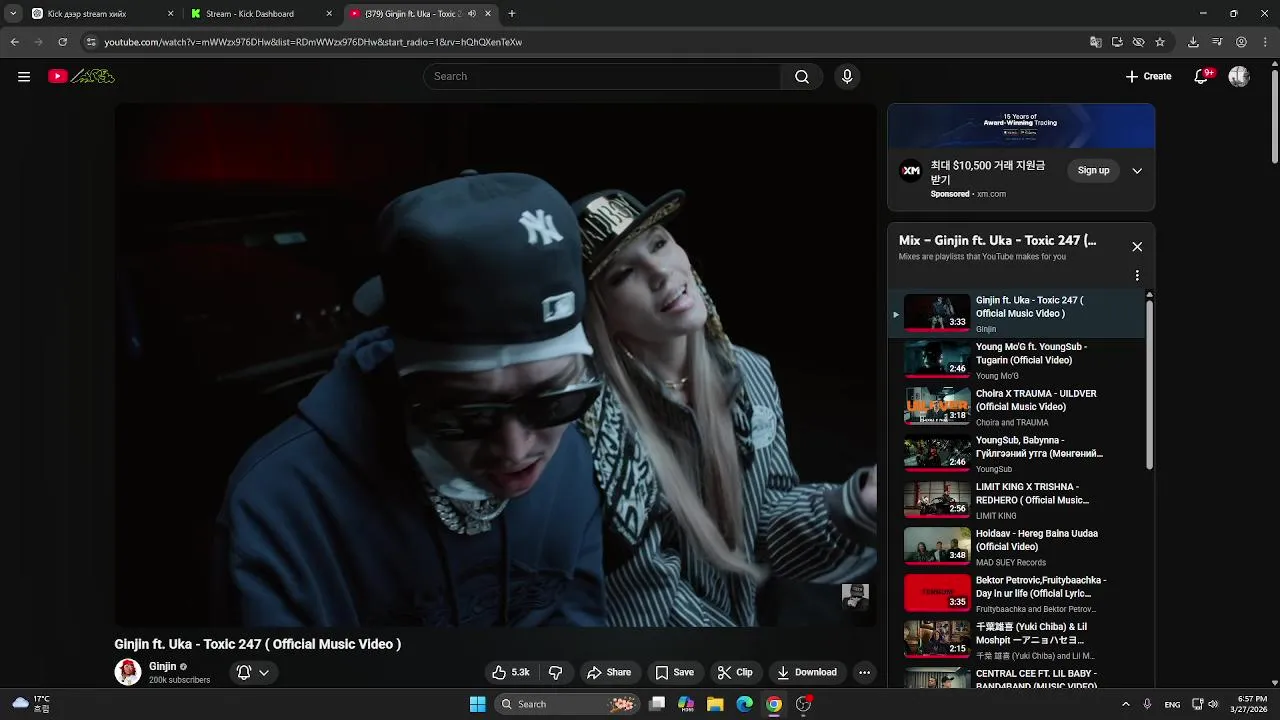This screenshot has width=1280, height=720.
Task: Download the video
Action: 807,673
